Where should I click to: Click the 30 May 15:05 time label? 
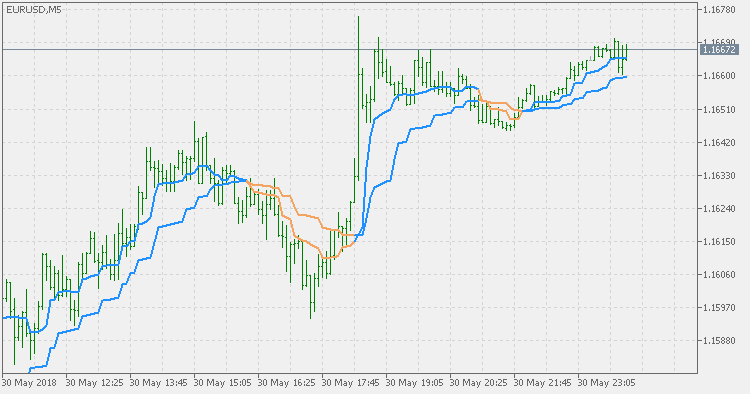pyautogui.click(x=222, y=383)
